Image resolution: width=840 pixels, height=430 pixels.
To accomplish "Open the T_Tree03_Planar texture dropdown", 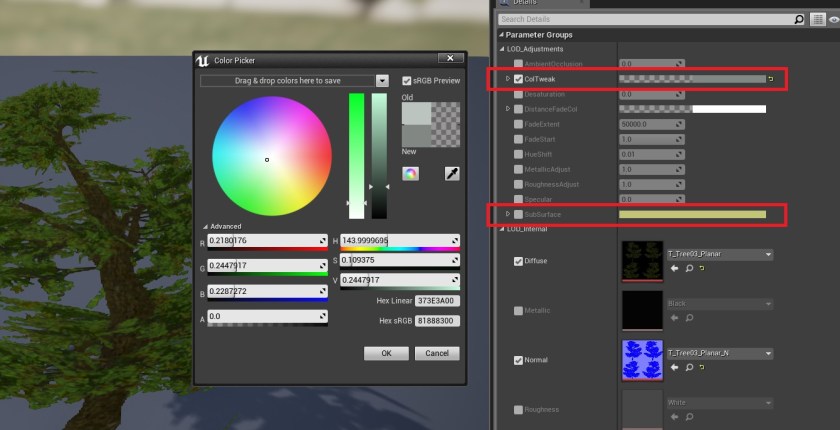I will (x=767, y=255).
